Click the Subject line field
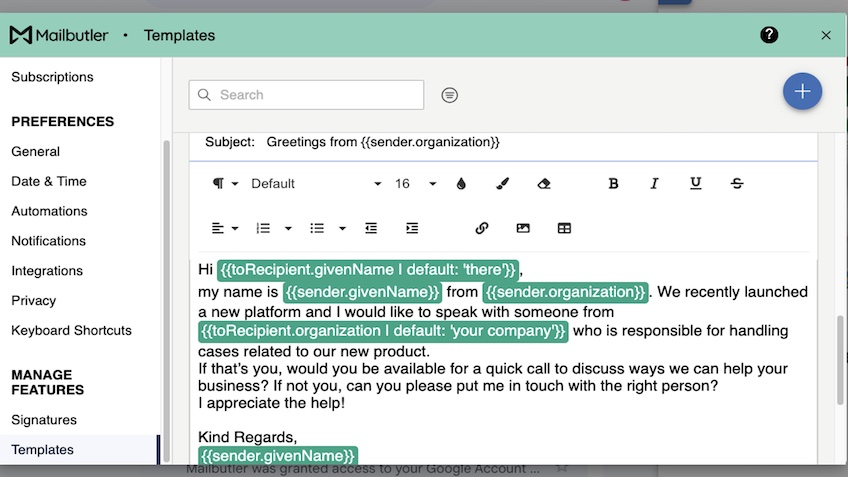Image resolution: width=848 pixels, height=477 pixels. [503, 142]
